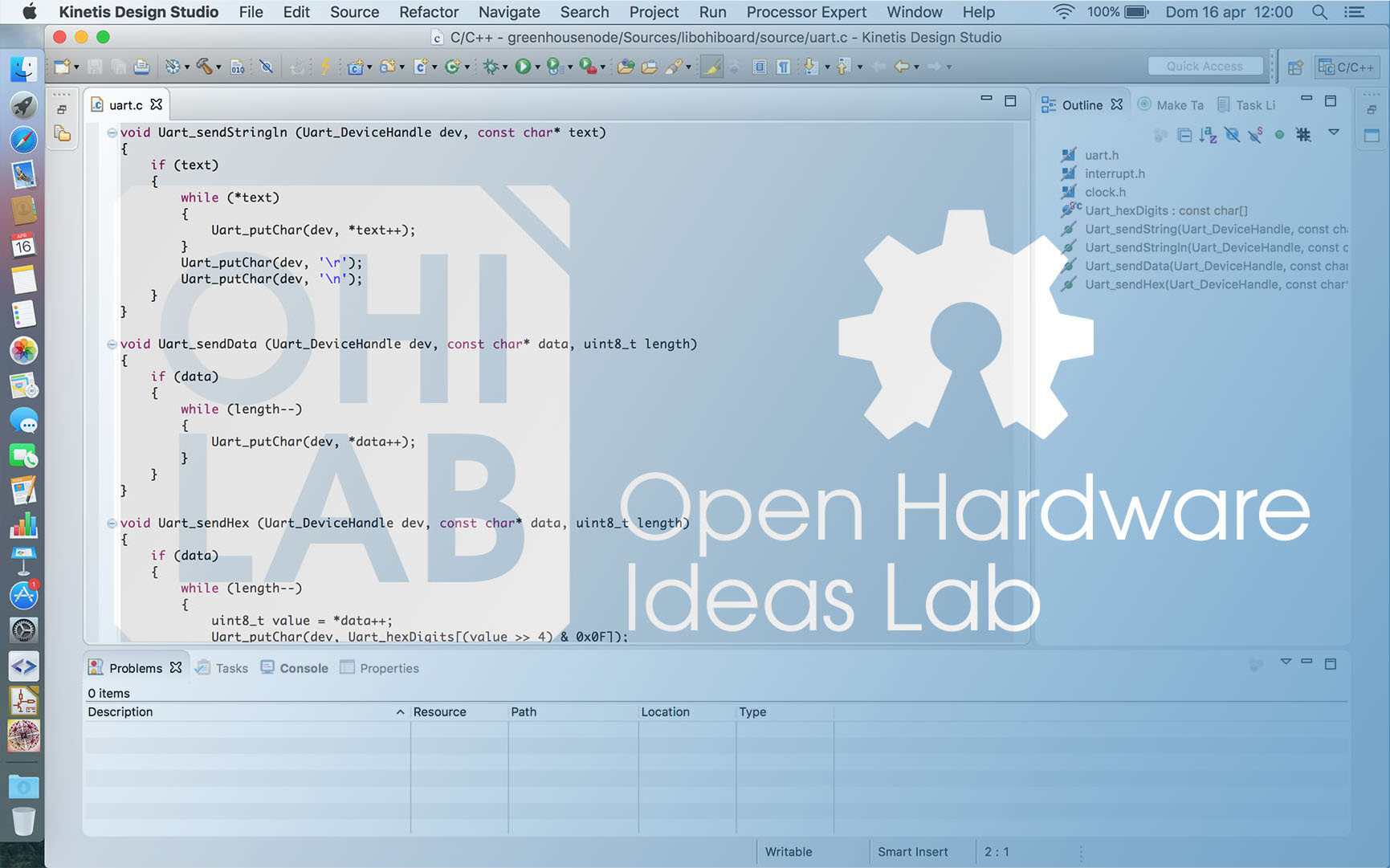Viewport: 1390px width, 868px height.
Task: Toggle Group Includes in Outline toolbar
Action: coord(1303,135)
